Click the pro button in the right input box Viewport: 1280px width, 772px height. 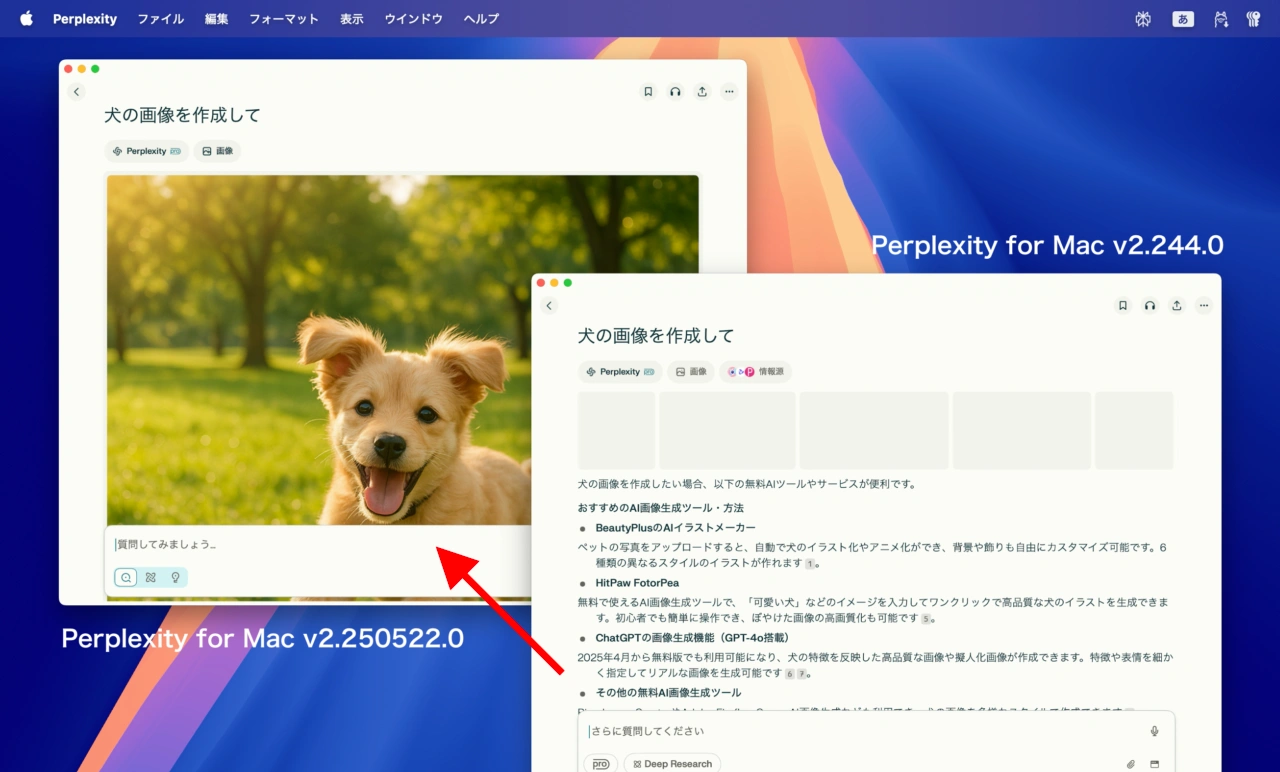click(600, 764)
